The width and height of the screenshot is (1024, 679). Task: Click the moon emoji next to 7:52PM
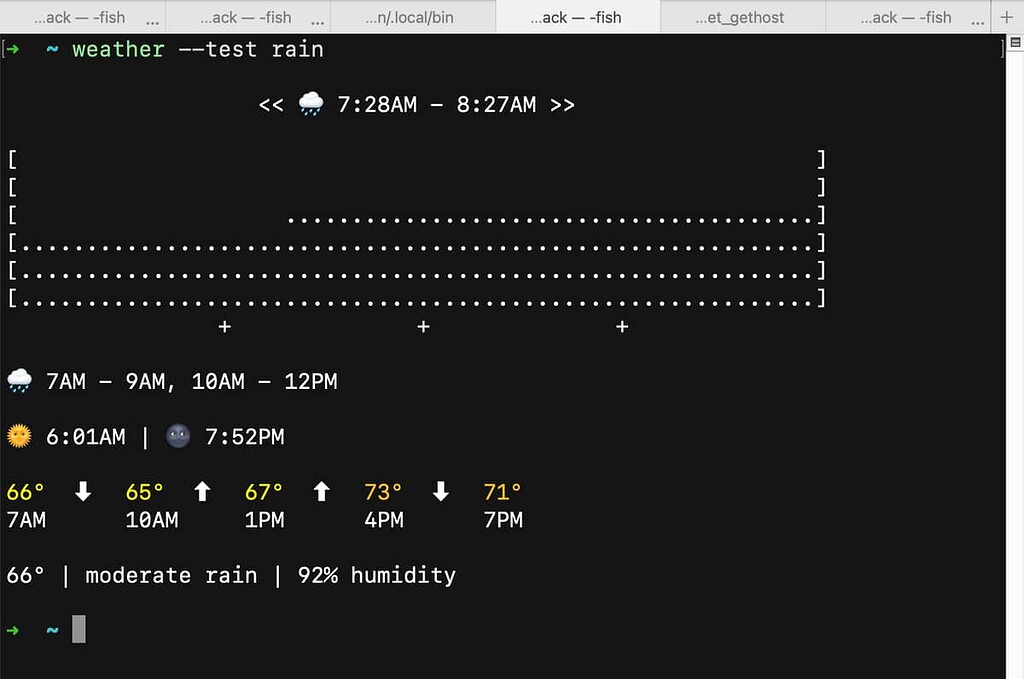(x=178, y=436)
